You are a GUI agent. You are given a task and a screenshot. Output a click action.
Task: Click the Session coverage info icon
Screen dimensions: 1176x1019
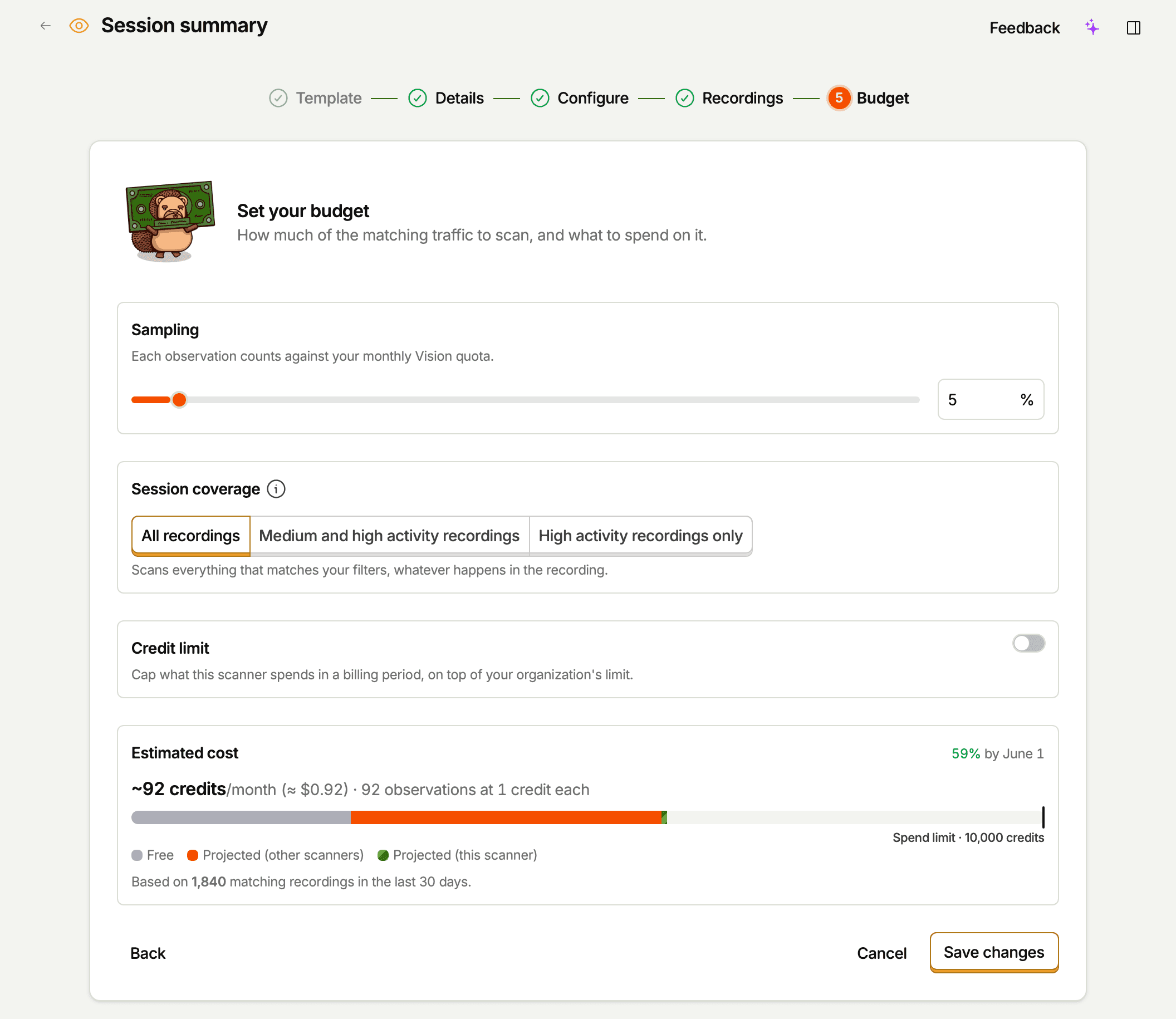click(276, 489)
